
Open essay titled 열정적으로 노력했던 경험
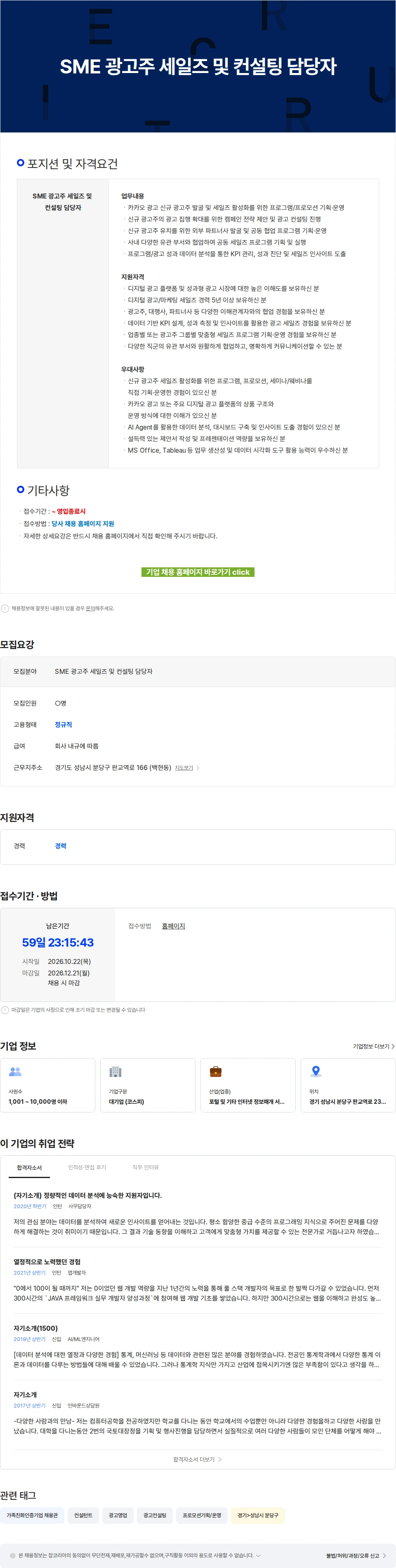pyautogui.click(x=47, y=1262)
